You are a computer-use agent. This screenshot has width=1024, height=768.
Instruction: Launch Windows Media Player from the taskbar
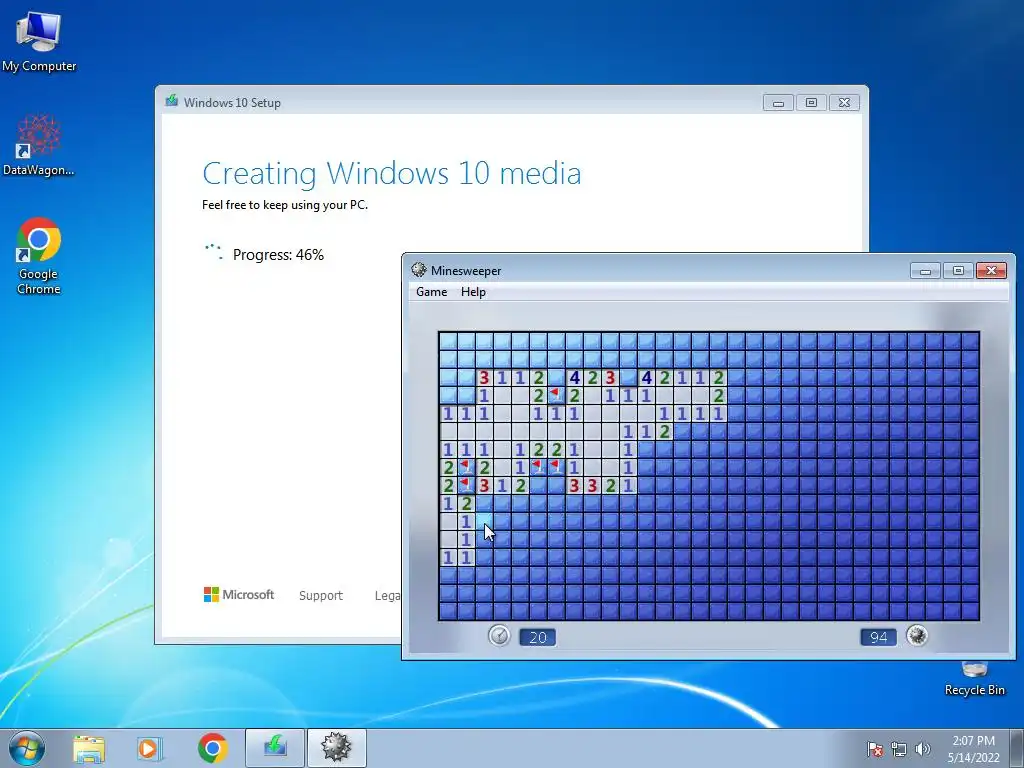(149, 748)
